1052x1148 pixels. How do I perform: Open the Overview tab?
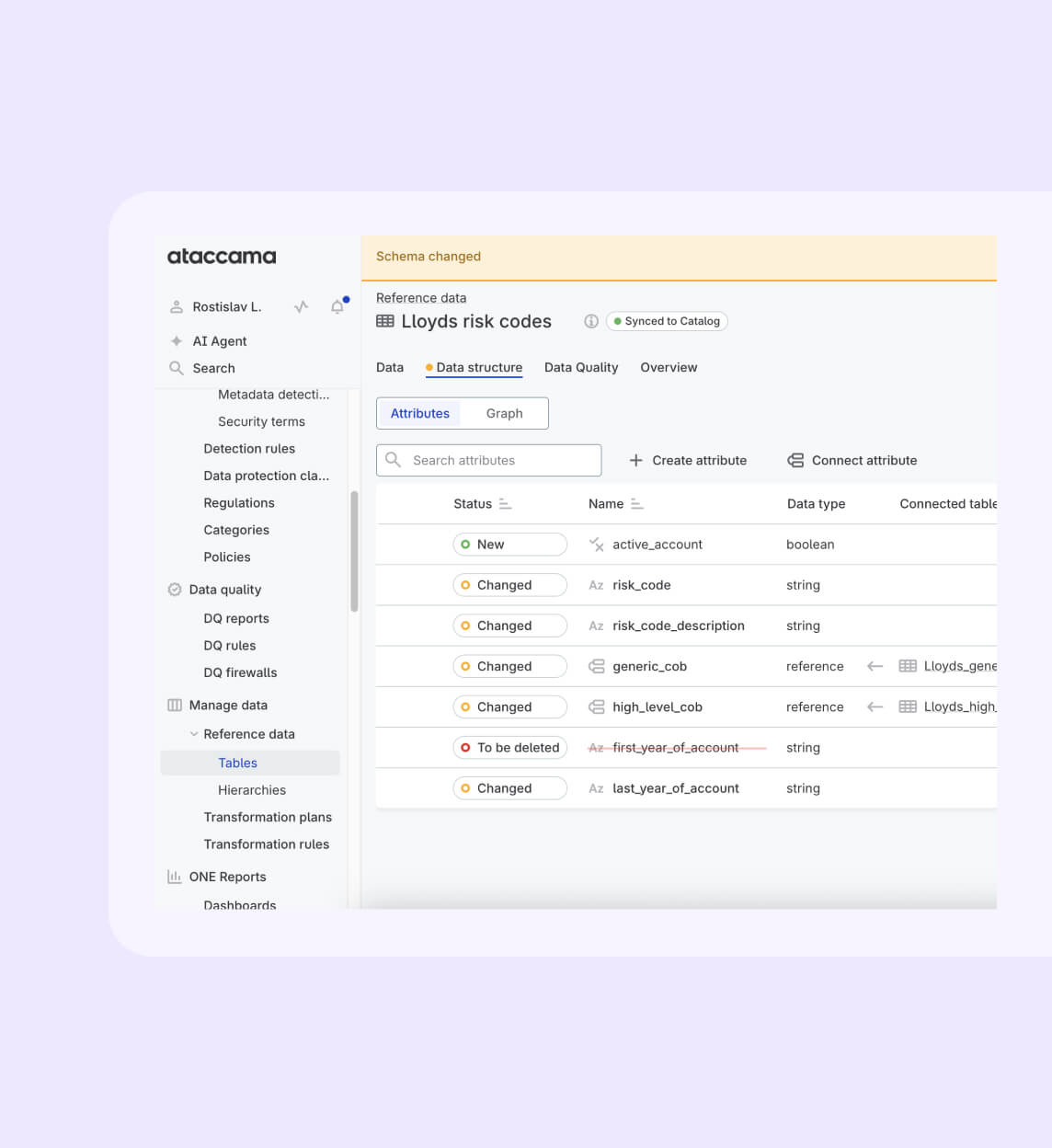click(x=669, y=367)
